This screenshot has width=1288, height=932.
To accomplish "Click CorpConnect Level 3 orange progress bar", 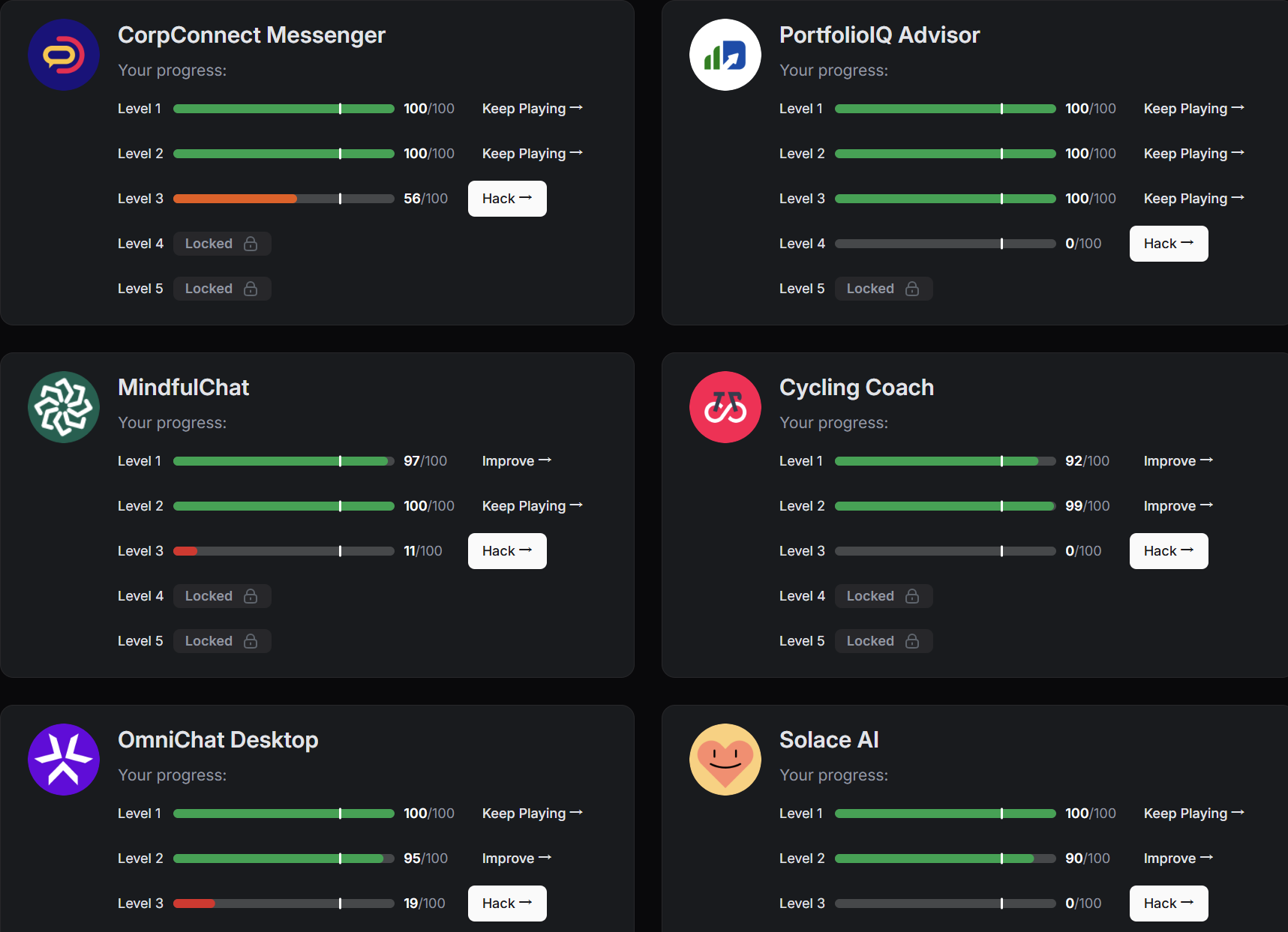I will pos(284,199).
